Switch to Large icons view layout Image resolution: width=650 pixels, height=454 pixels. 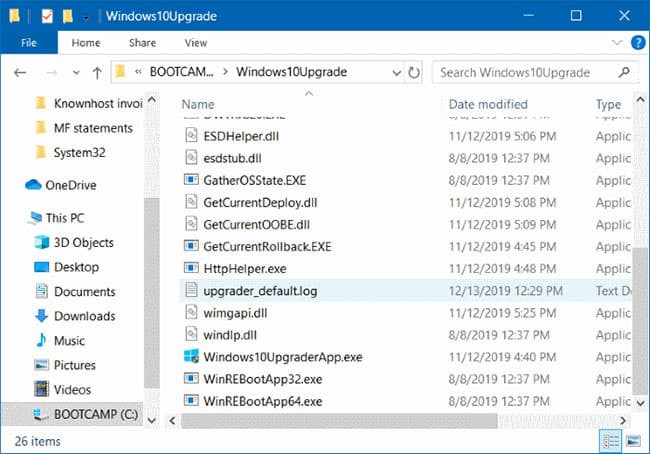click(633, 442)
